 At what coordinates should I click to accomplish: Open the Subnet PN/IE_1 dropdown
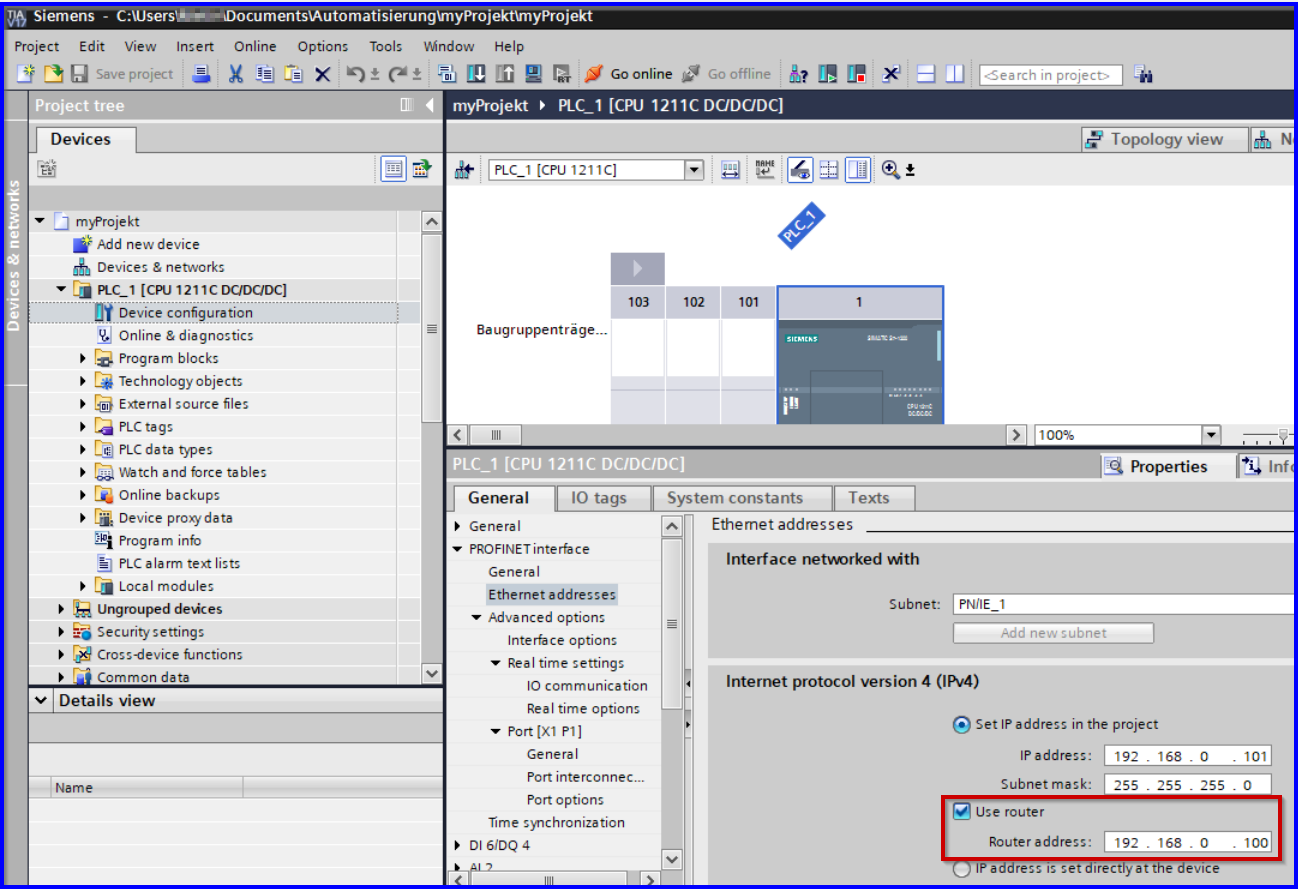tap(1122, 604)
